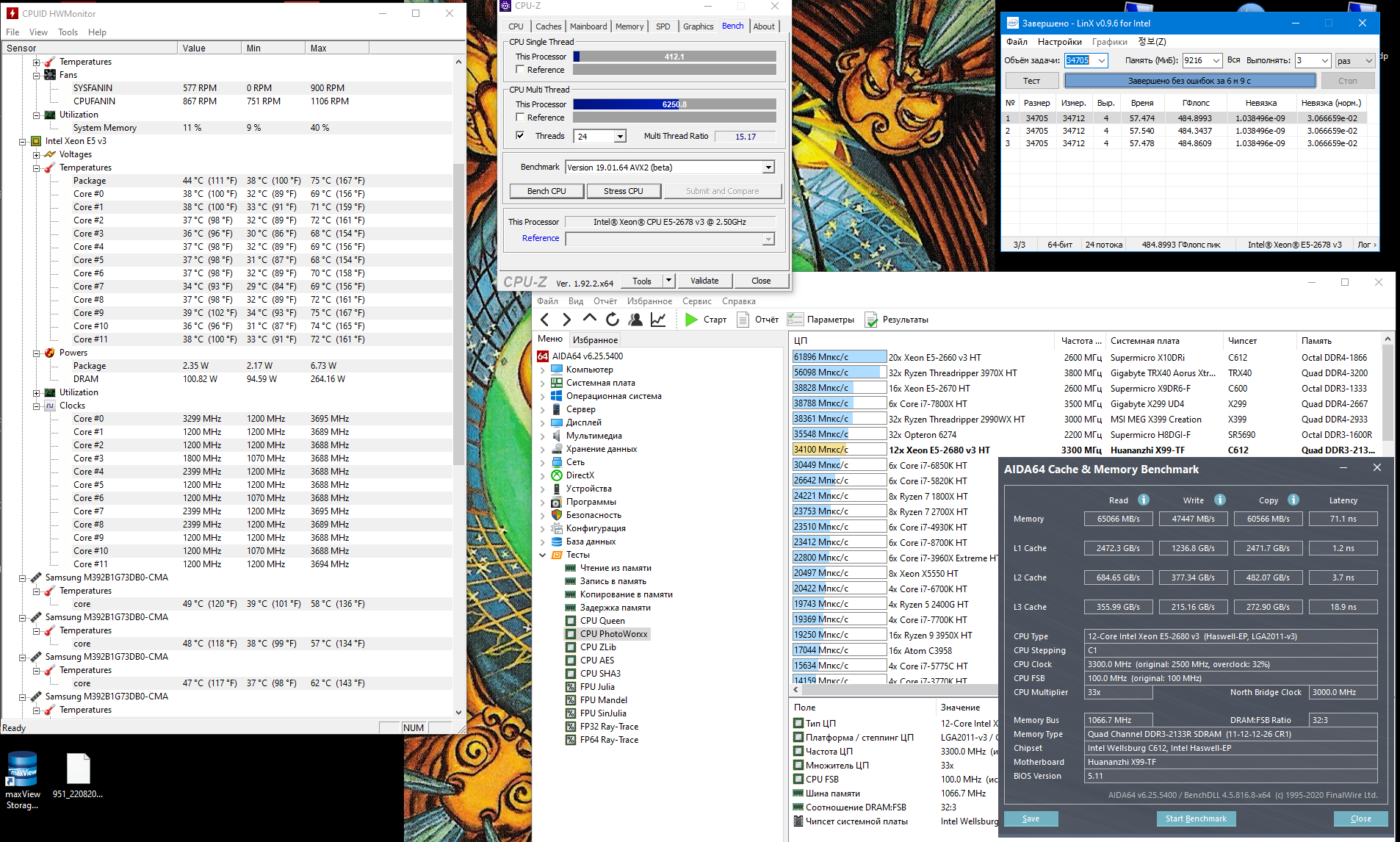The width and height of the screenshot is (1400, 842).
Task: Uncheck the Threads checkbox in CPU-Z
Action: tap(520, 136)
